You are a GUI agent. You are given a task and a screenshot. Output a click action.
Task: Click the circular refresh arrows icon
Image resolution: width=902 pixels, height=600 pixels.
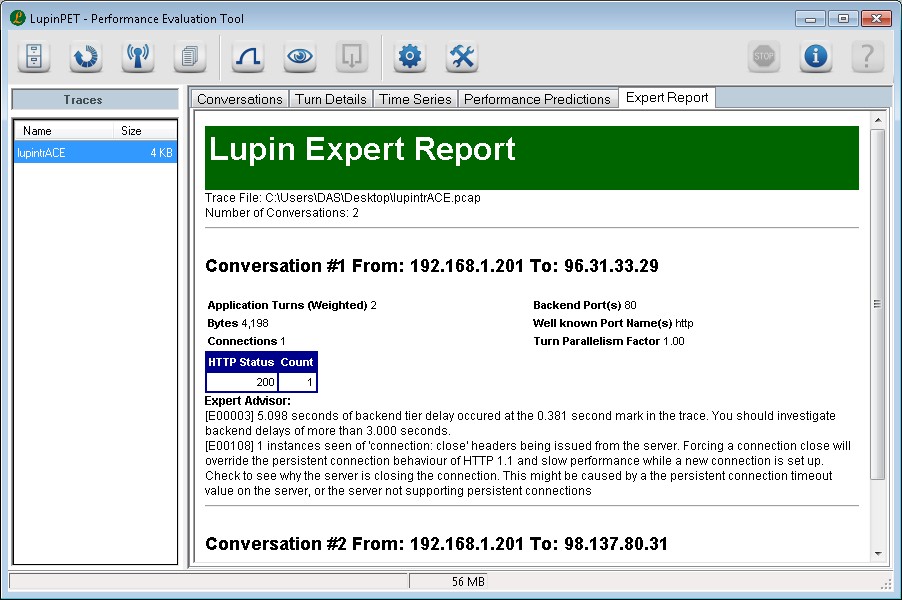(86, 56)
